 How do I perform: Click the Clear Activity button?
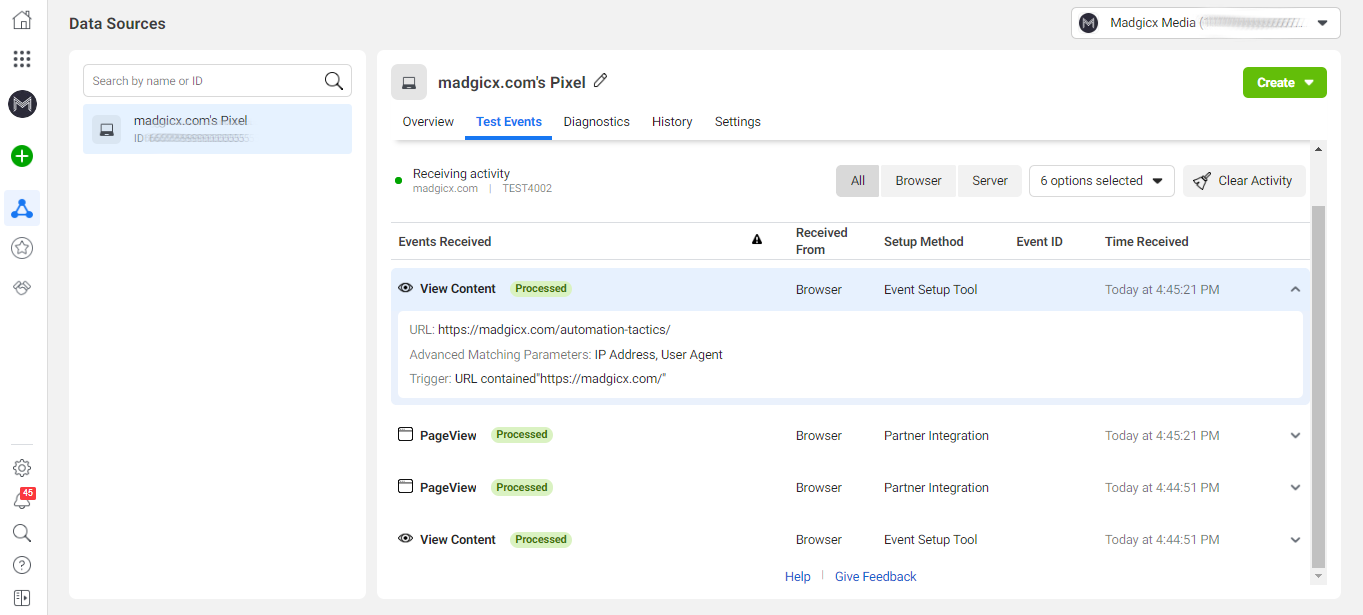coord(1244,181)
